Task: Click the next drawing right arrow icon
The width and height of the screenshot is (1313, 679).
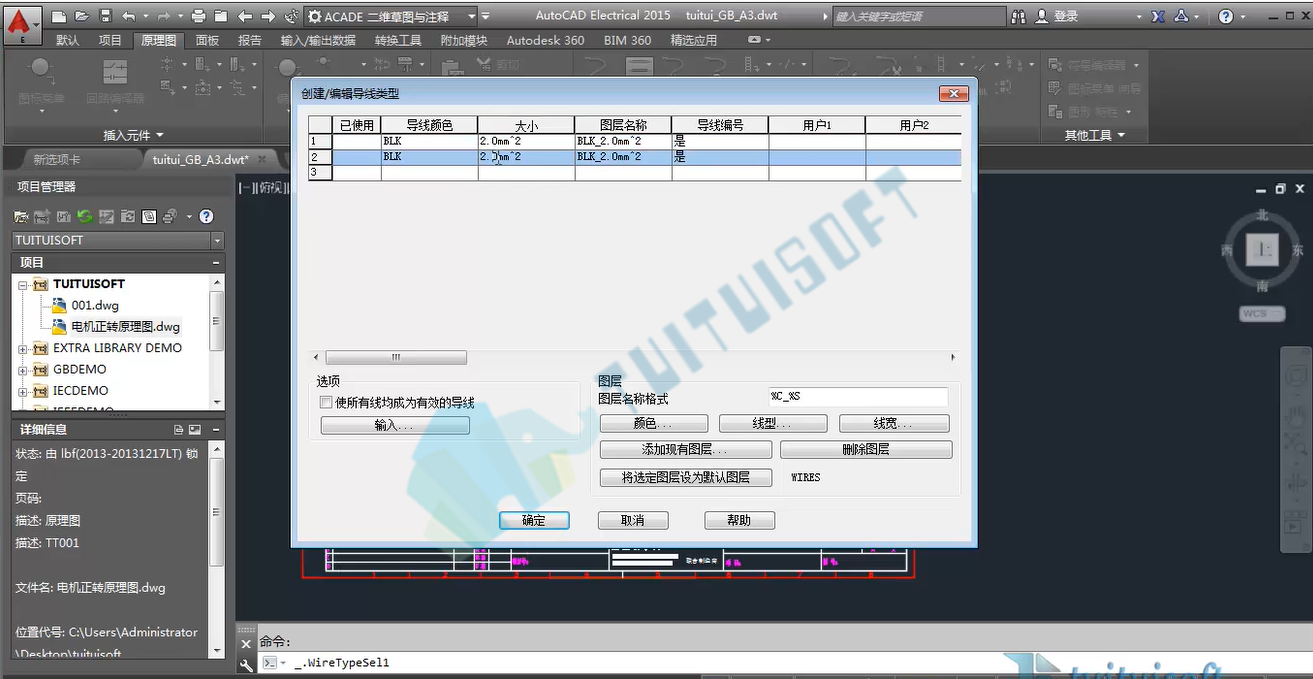Action: [x=268, y=16]
